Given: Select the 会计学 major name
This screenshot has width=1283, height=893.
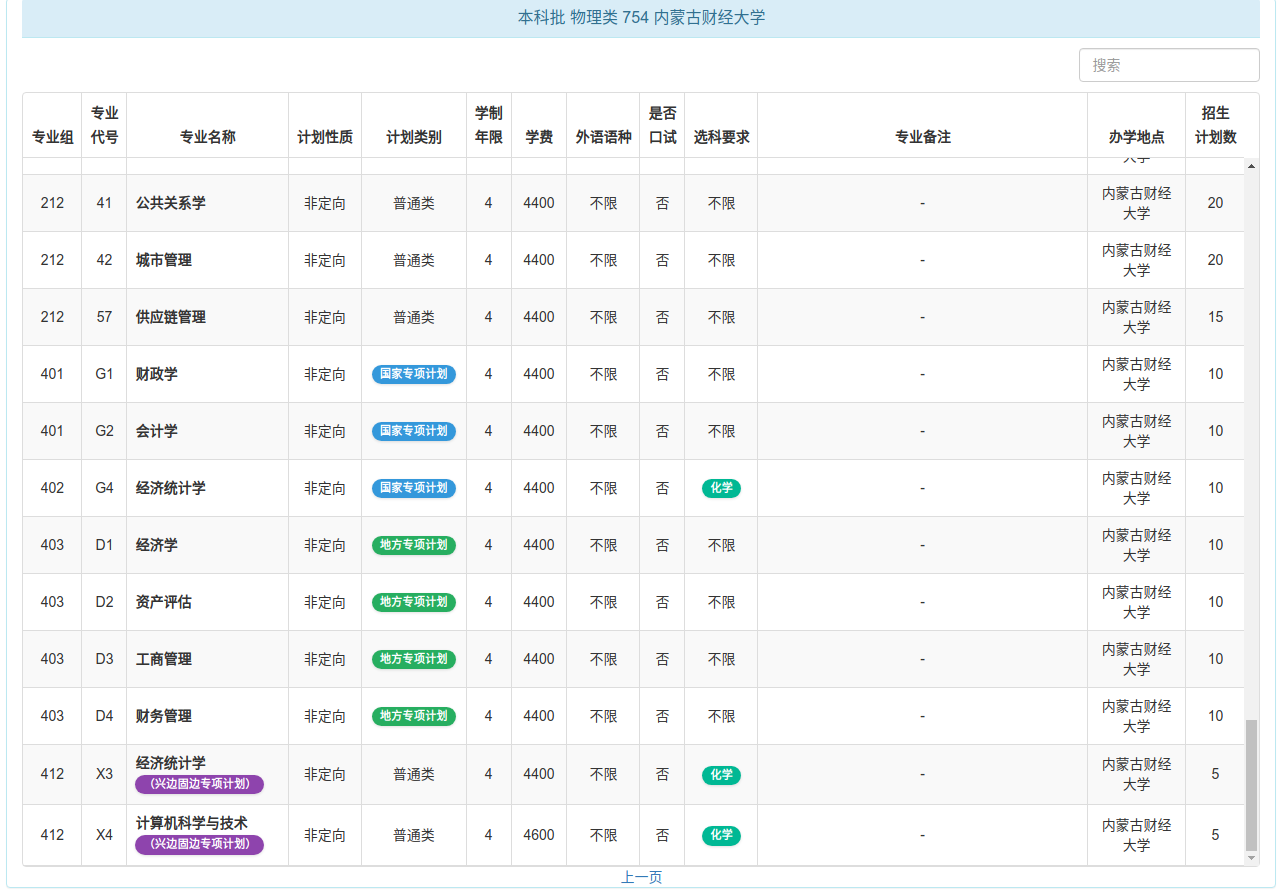Looking at the screenshot, I should click(157, 431).
